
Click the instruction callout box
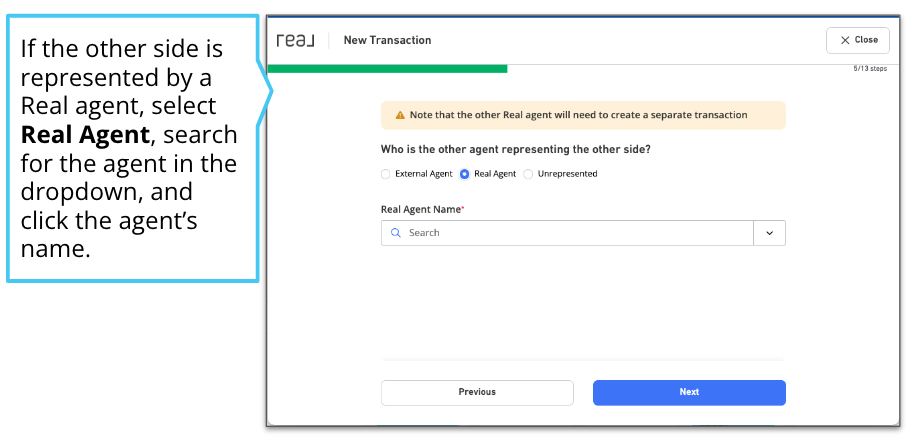[x=133, y=149]
